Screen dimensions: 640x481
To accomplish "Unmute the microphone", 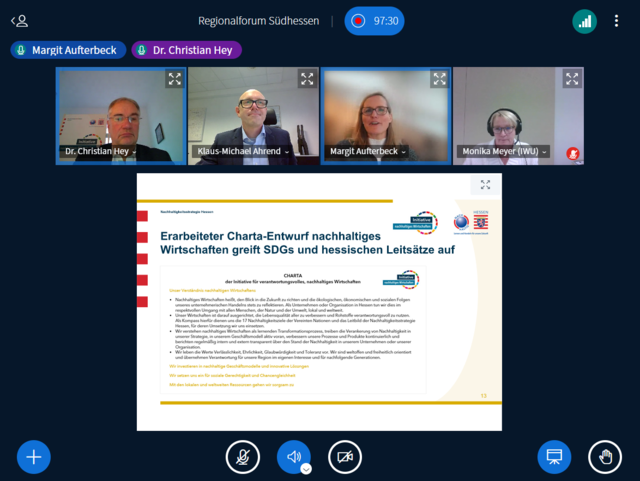I will pyautogui.click(x=242, y=457).
